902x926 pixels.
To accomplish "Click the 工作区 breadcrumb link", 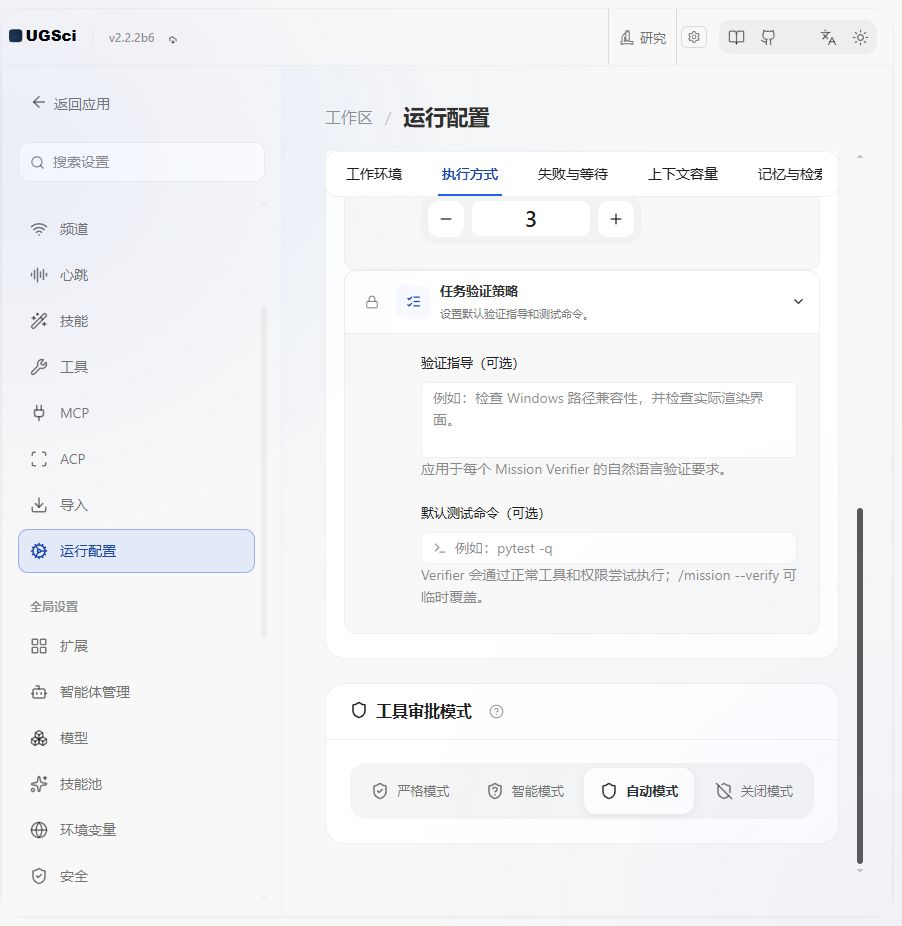I will click(349, 118).
